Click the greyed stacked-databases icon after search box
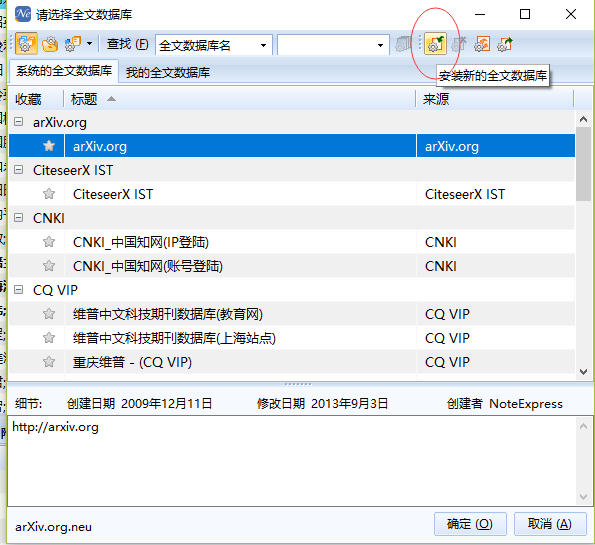This screenshot has width=595, height=545. point(403,44)
